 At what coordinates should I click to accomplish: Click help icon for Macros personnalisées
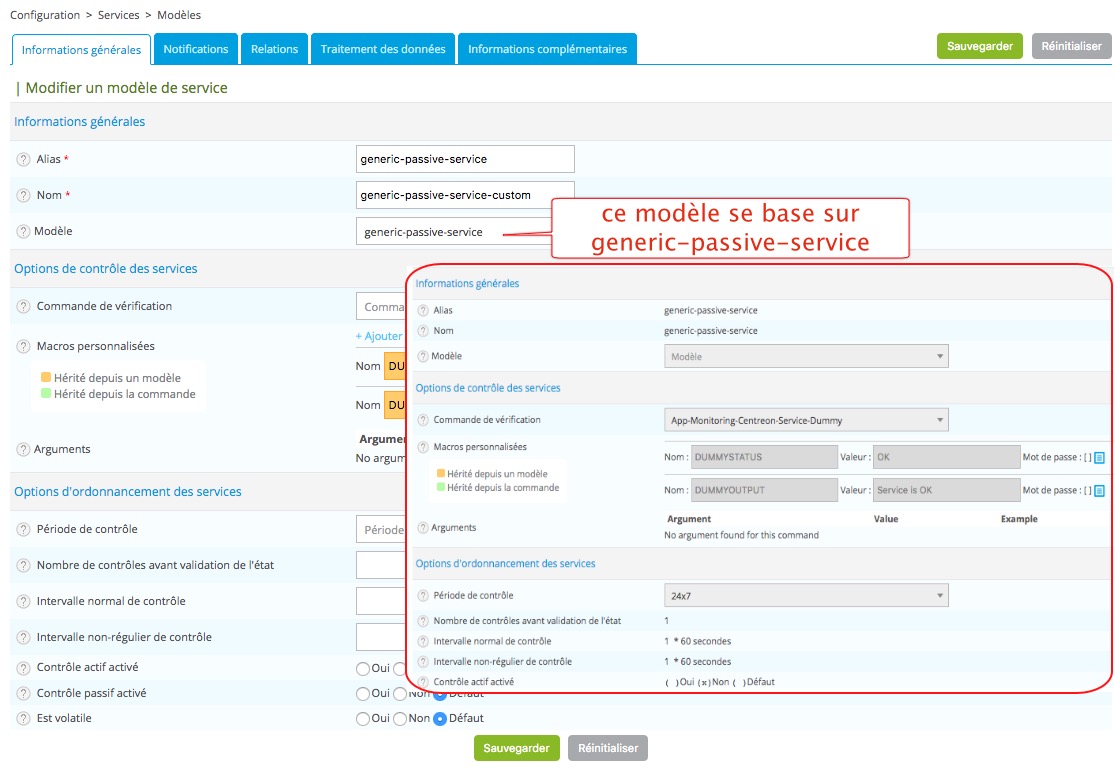pyautogui.click(x=23, y=346)
